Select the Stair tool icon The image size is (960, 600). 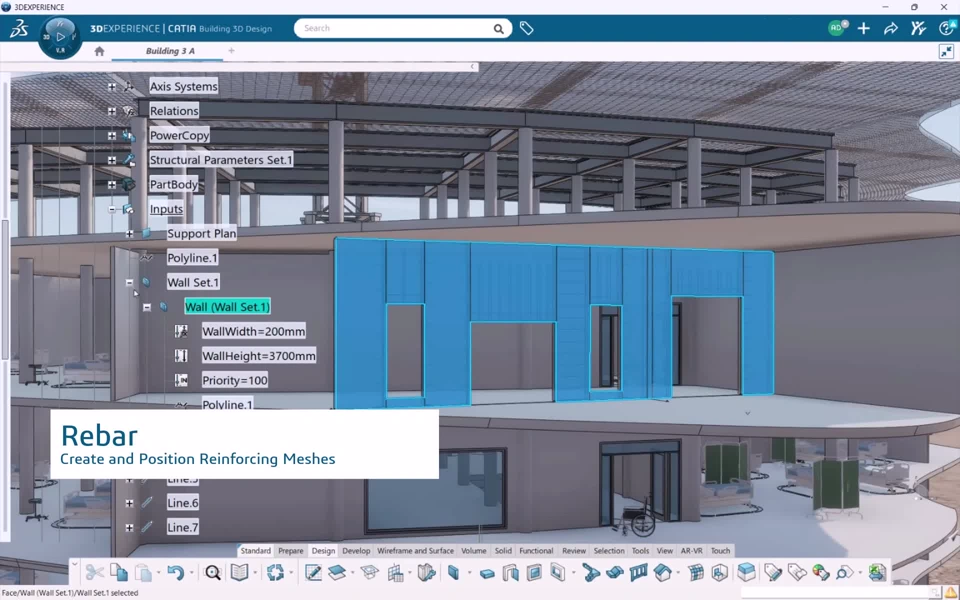pyautogui.click(x=591, y=572)
